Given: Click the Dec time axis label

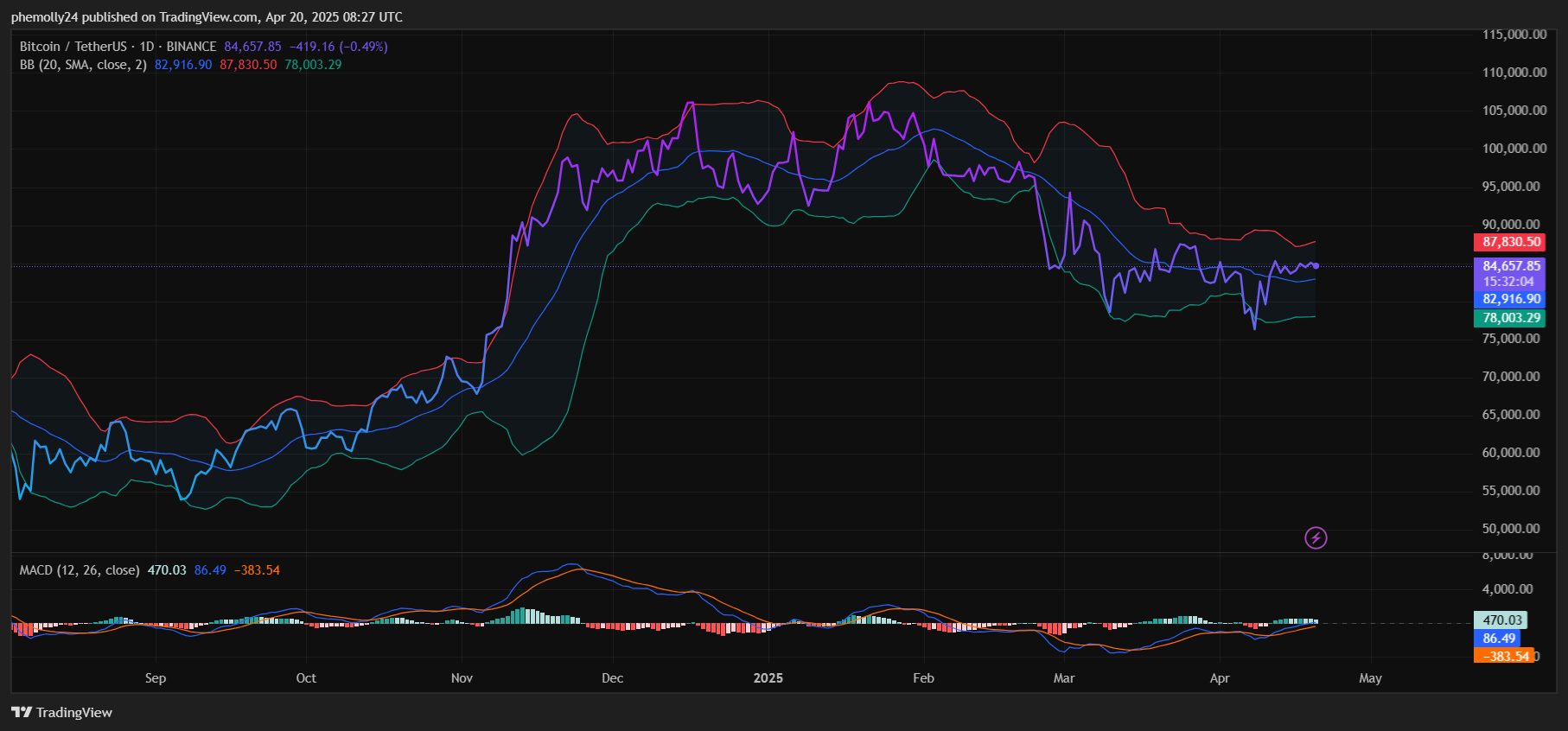Looking at the screenshot, I should [612, 678].
